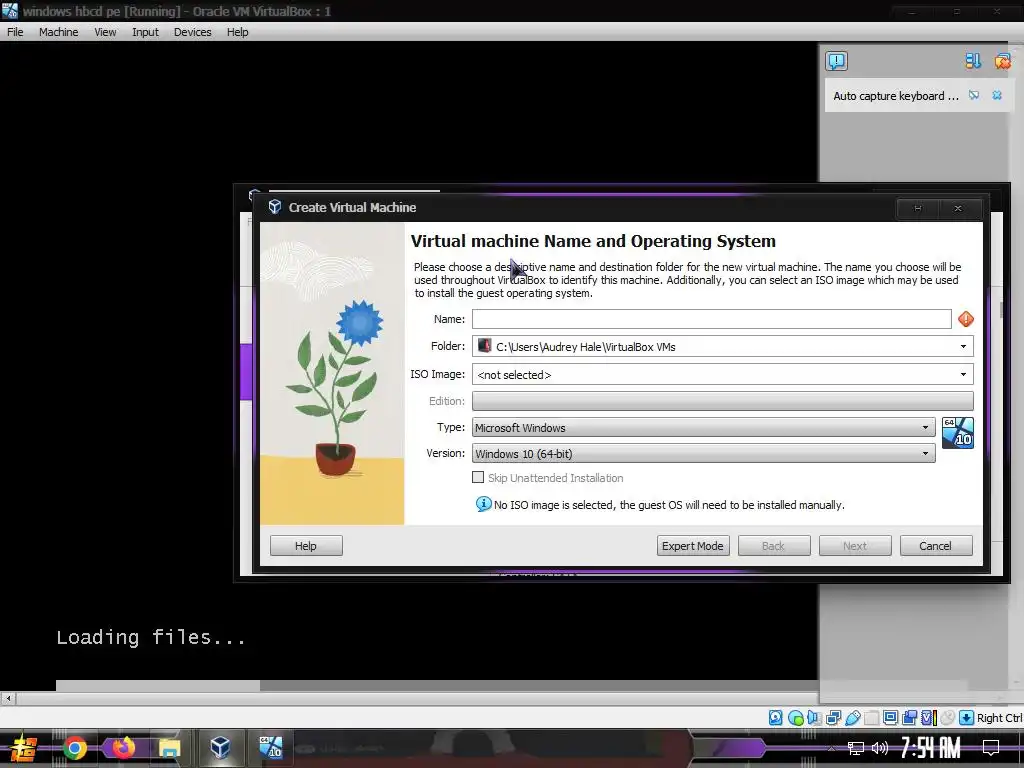
Task: Click the hard disk activity status icon
Action: point(775,718)
